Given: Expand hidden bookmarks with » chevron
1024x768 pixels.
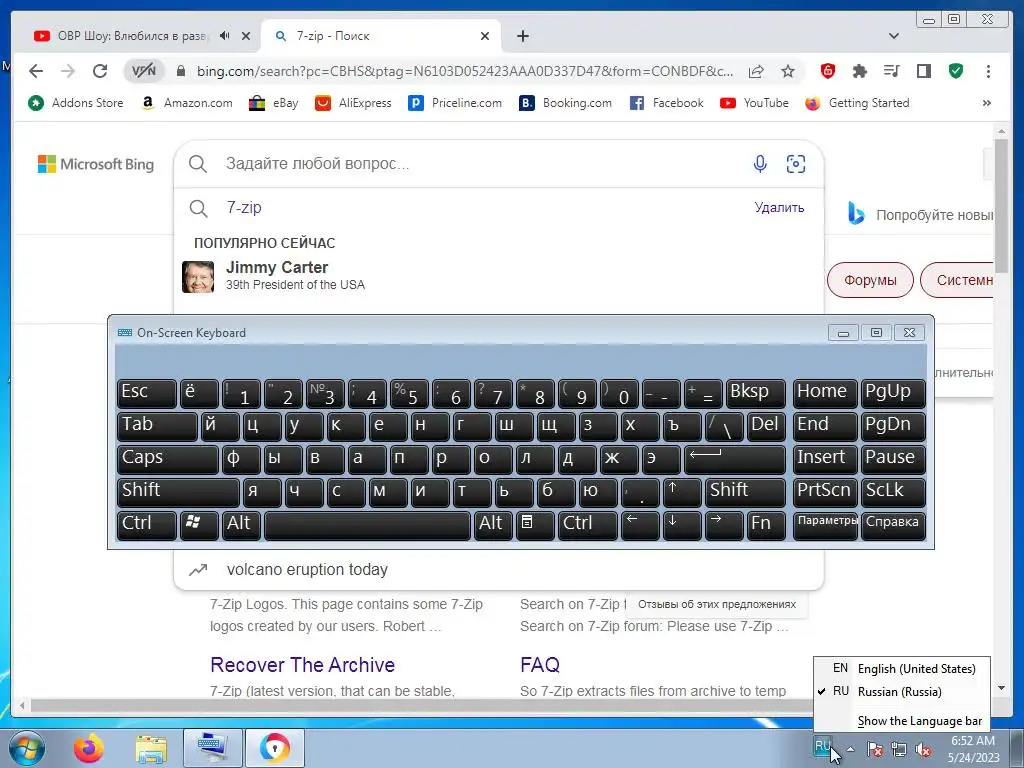Looking at the screenshot, I should coord(987,103).
